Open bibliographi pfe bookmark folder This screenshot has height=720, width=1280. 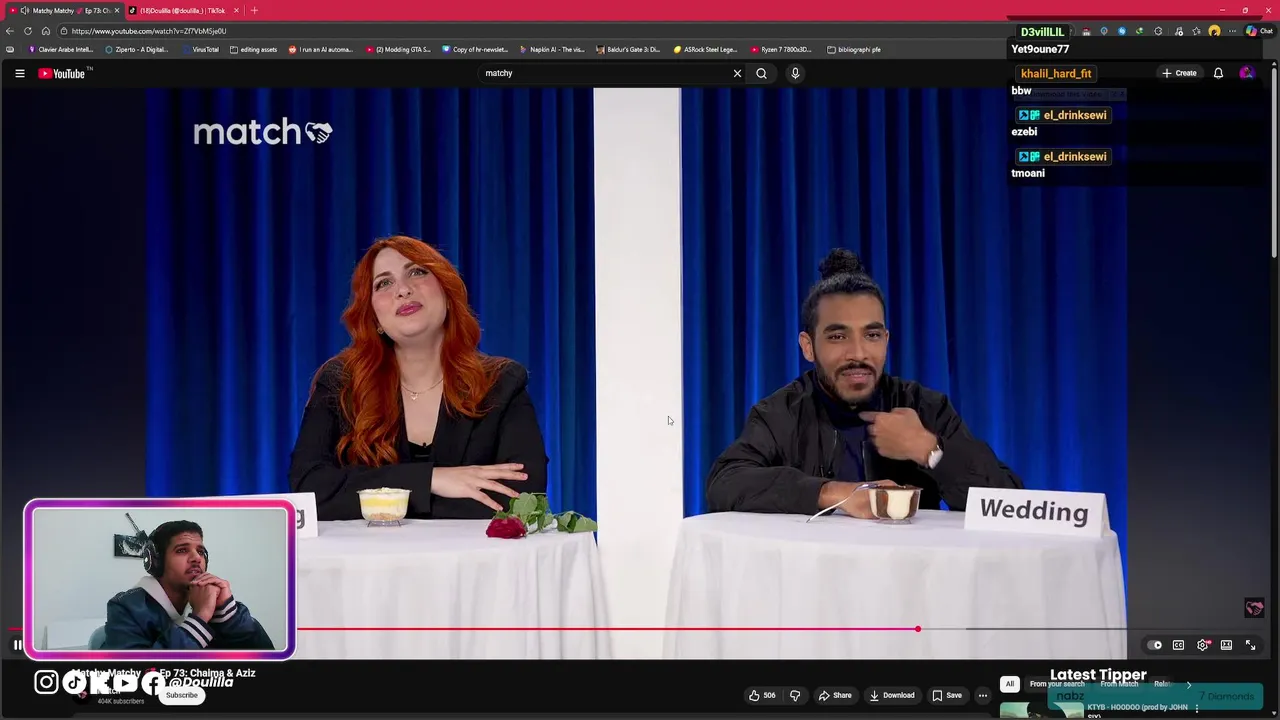[853, 49]
